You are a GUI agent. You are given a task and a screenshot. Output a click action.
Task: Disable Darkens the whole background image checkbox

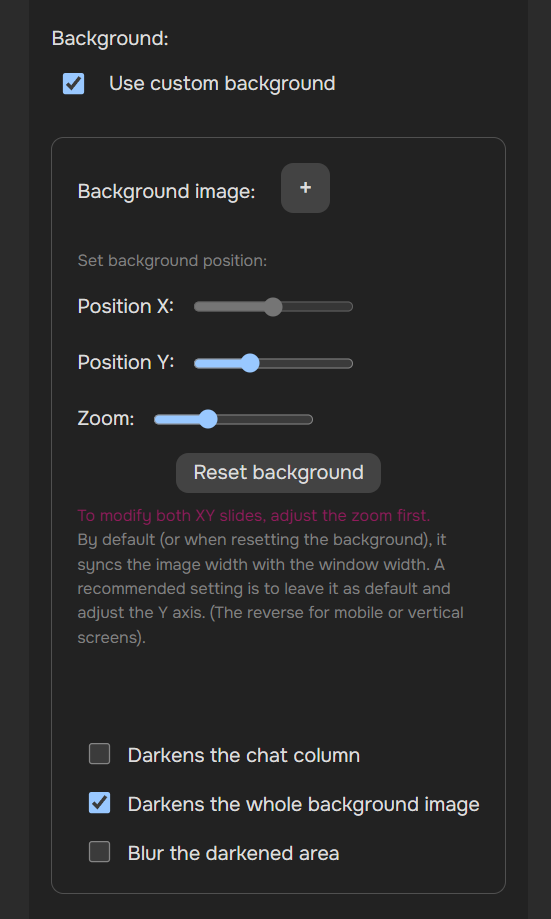(100, 803)
